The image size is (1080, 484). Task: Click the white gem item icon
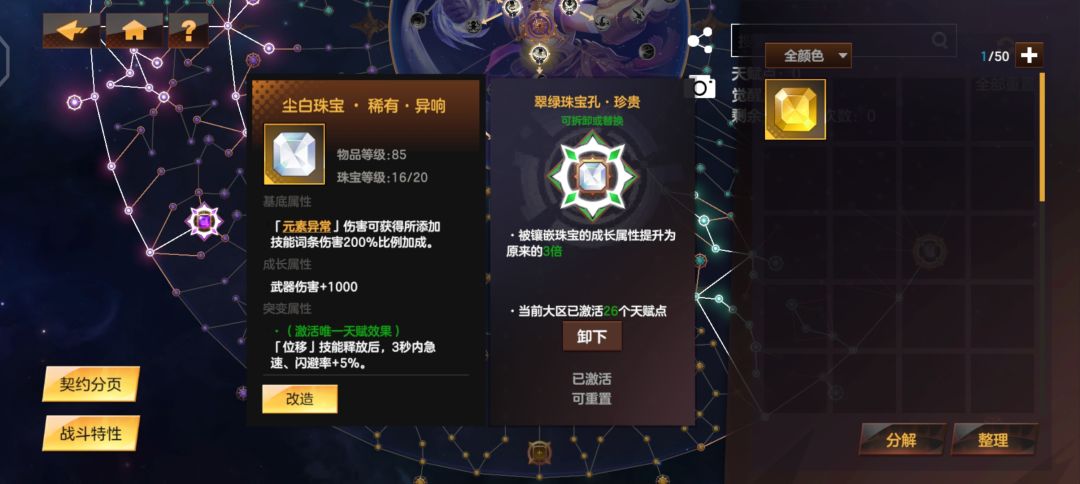point(294,154)
